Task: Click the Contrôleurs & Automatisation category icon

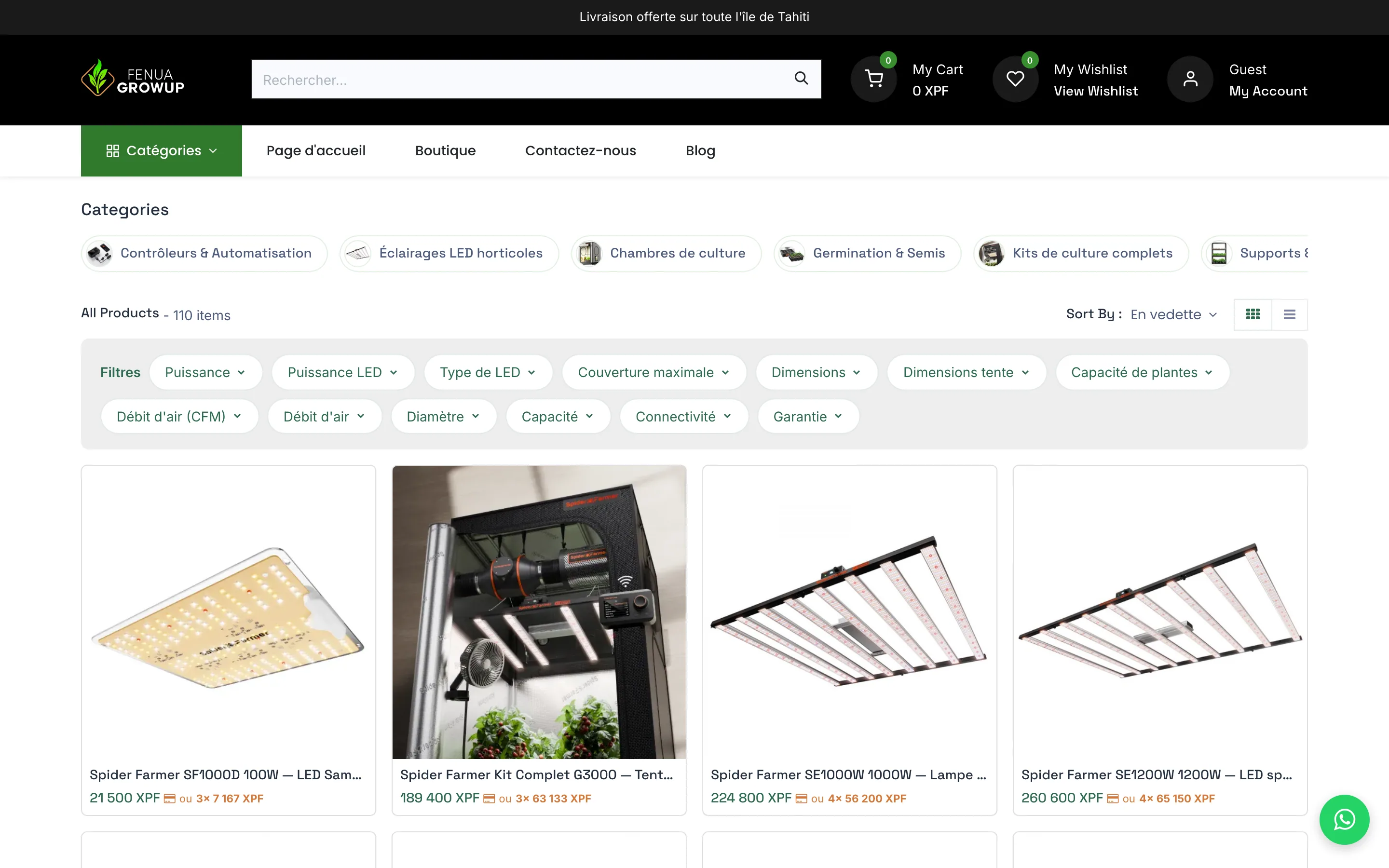Action: click(x=100, y=253)
